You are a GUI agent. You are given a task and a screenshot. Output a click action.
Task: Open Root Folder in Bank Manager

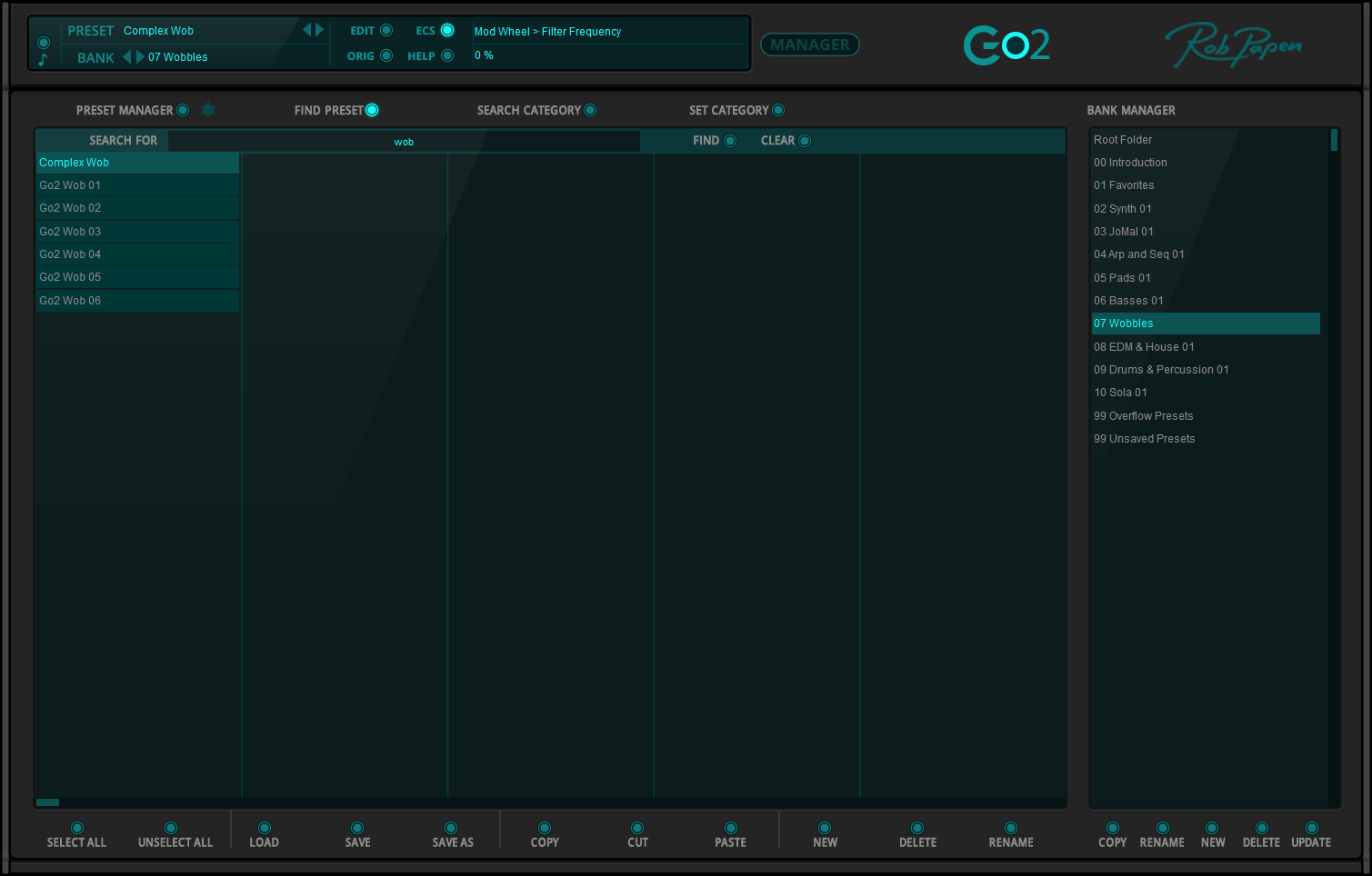pyautogui.click(x=1206, y=140)
